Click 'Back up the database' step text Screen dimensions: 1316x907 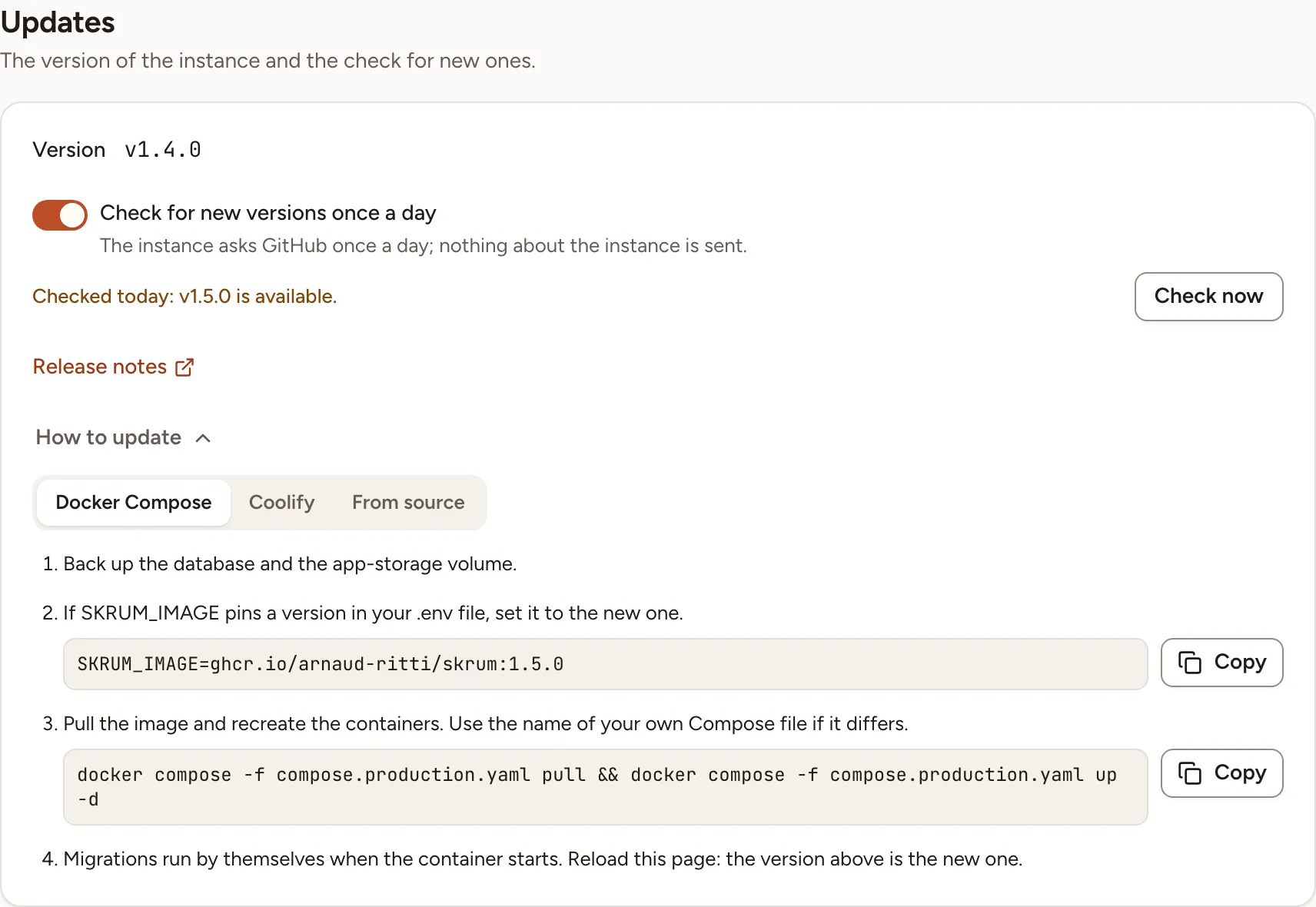[290, 564]
